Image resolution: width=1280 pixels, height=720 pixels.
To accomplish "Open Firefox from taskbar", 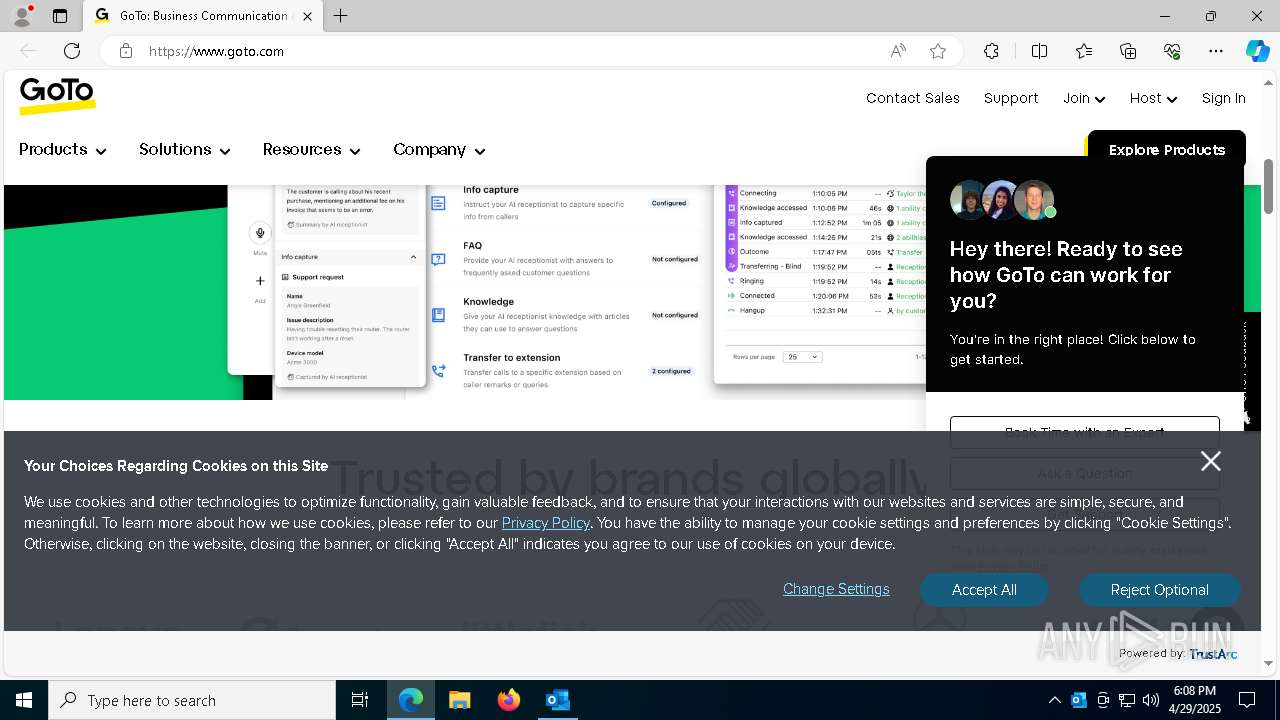I will 509,700.
